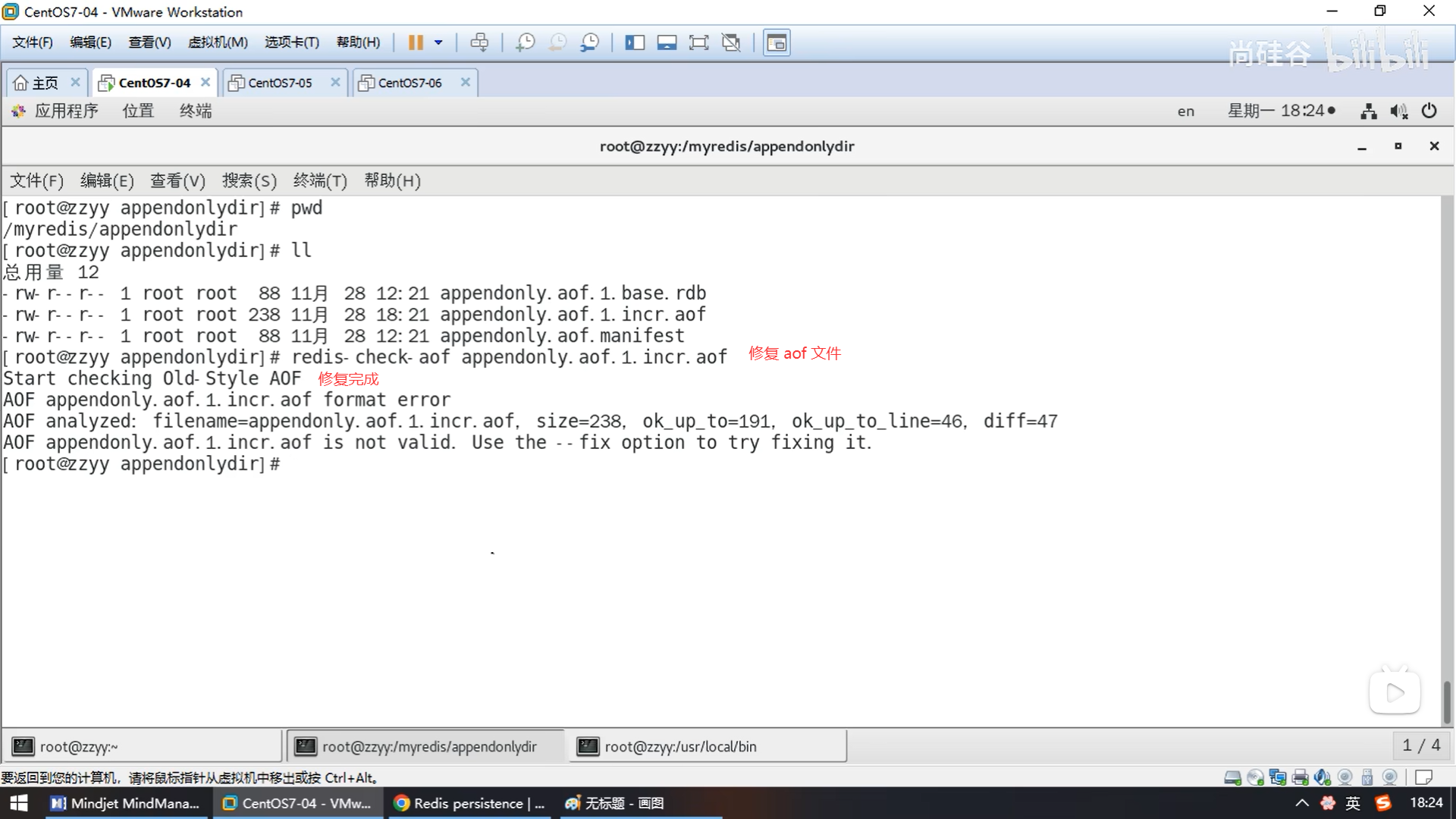Toggle the library sidebar panel icon
The height and width of the screenshot is (819, 1456).
coord(634,42)
